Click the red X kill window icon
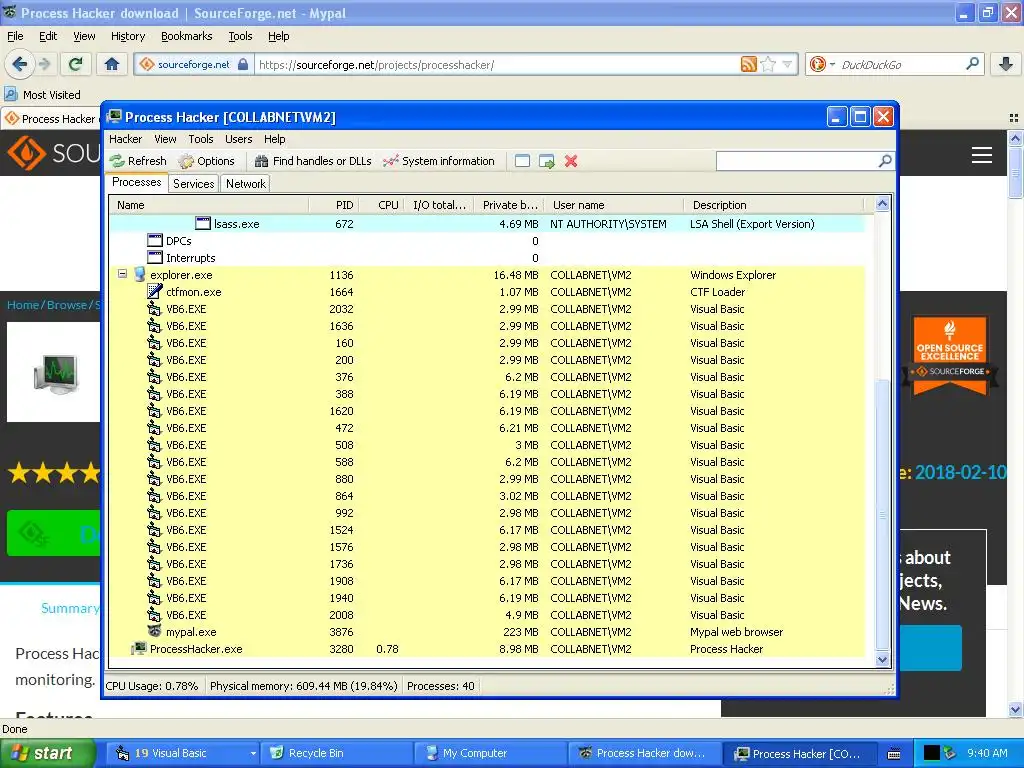Image resolution: width=1024 pixels, height=768 pixels. click(x=571, y=161)
